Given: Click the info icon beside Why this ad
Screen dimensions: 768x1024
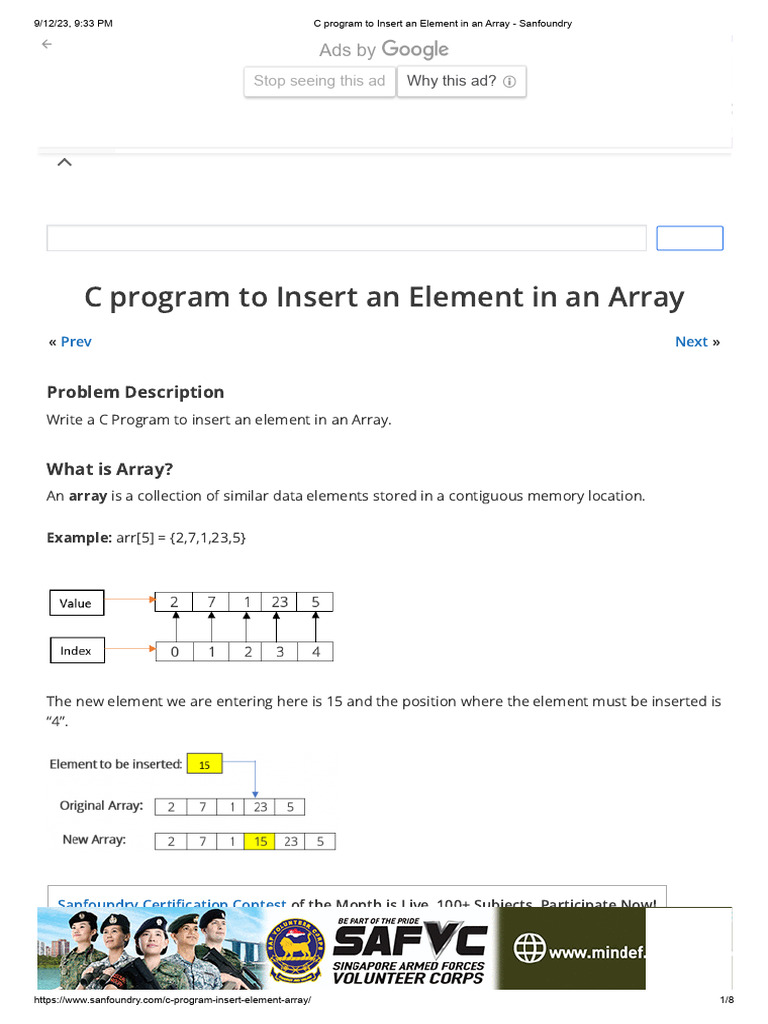Looking at the screenshot, I should [510, 82].
